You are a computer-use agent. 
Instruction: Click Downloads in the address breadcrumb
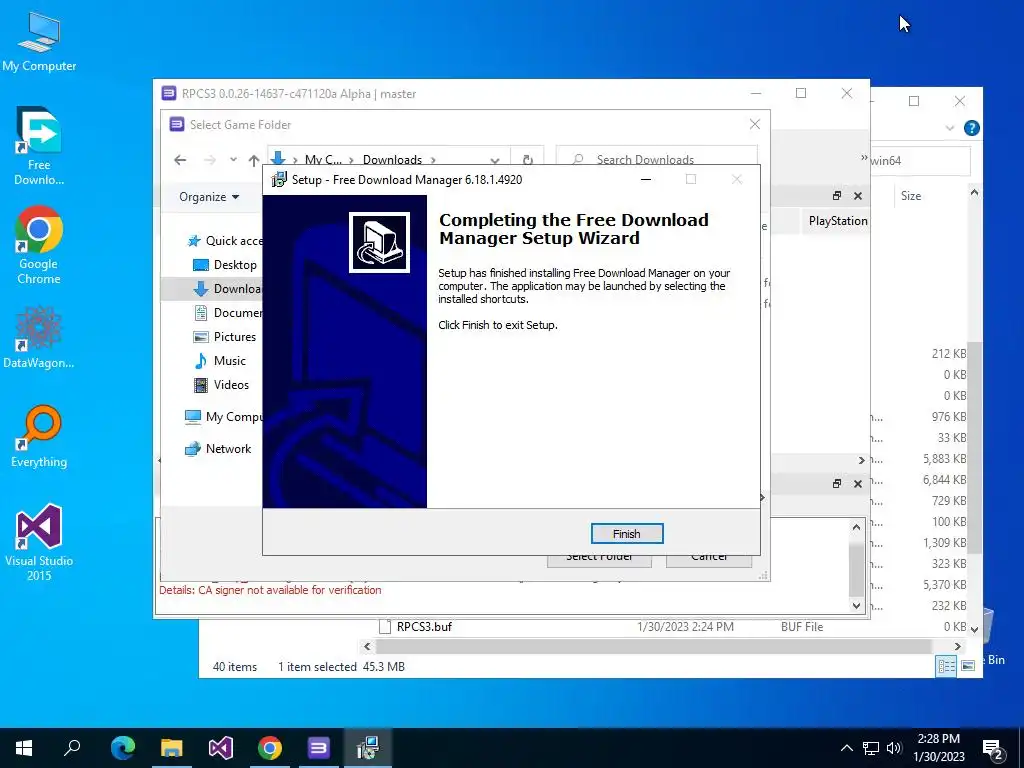point(392,160)
